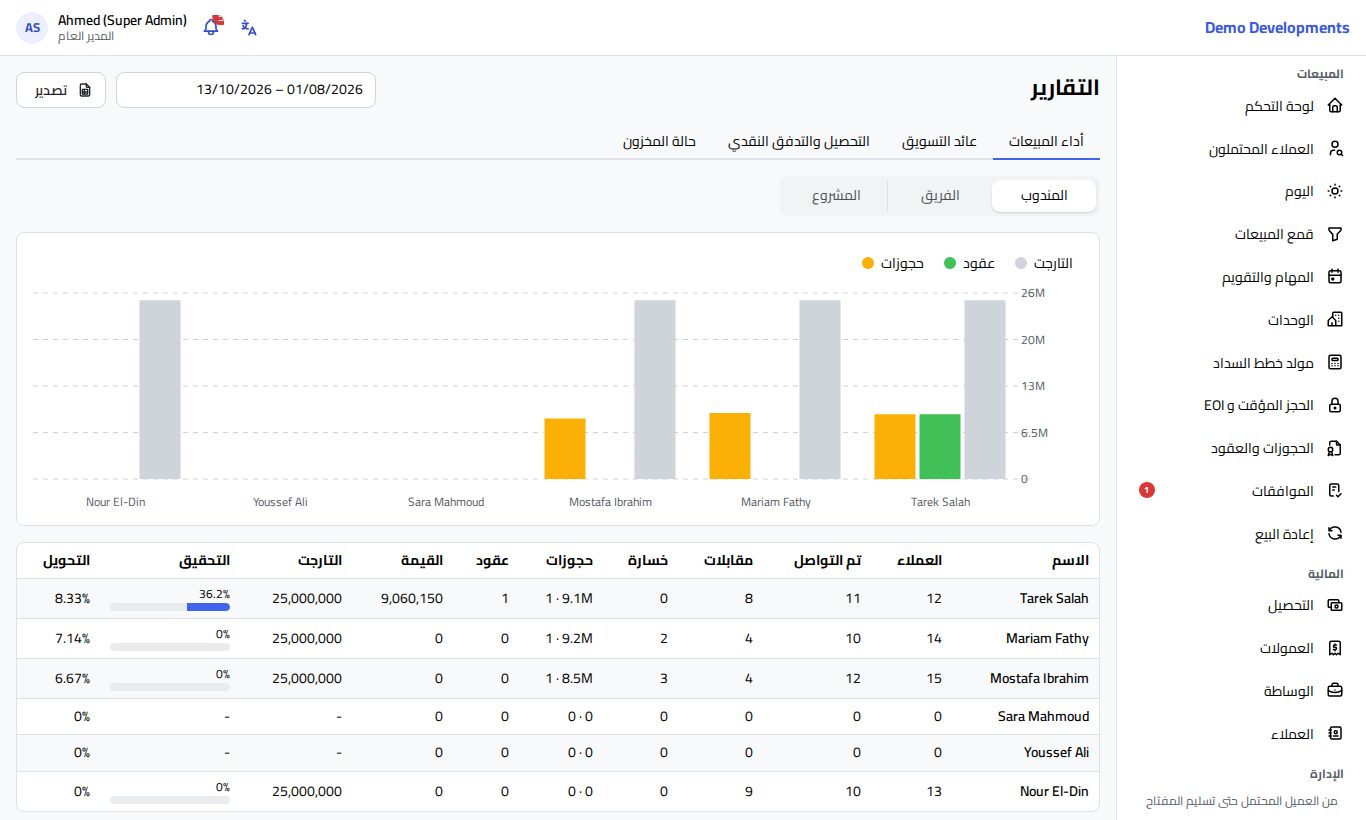Click the briefcase icon beside الوساطة

point(1334,691)
